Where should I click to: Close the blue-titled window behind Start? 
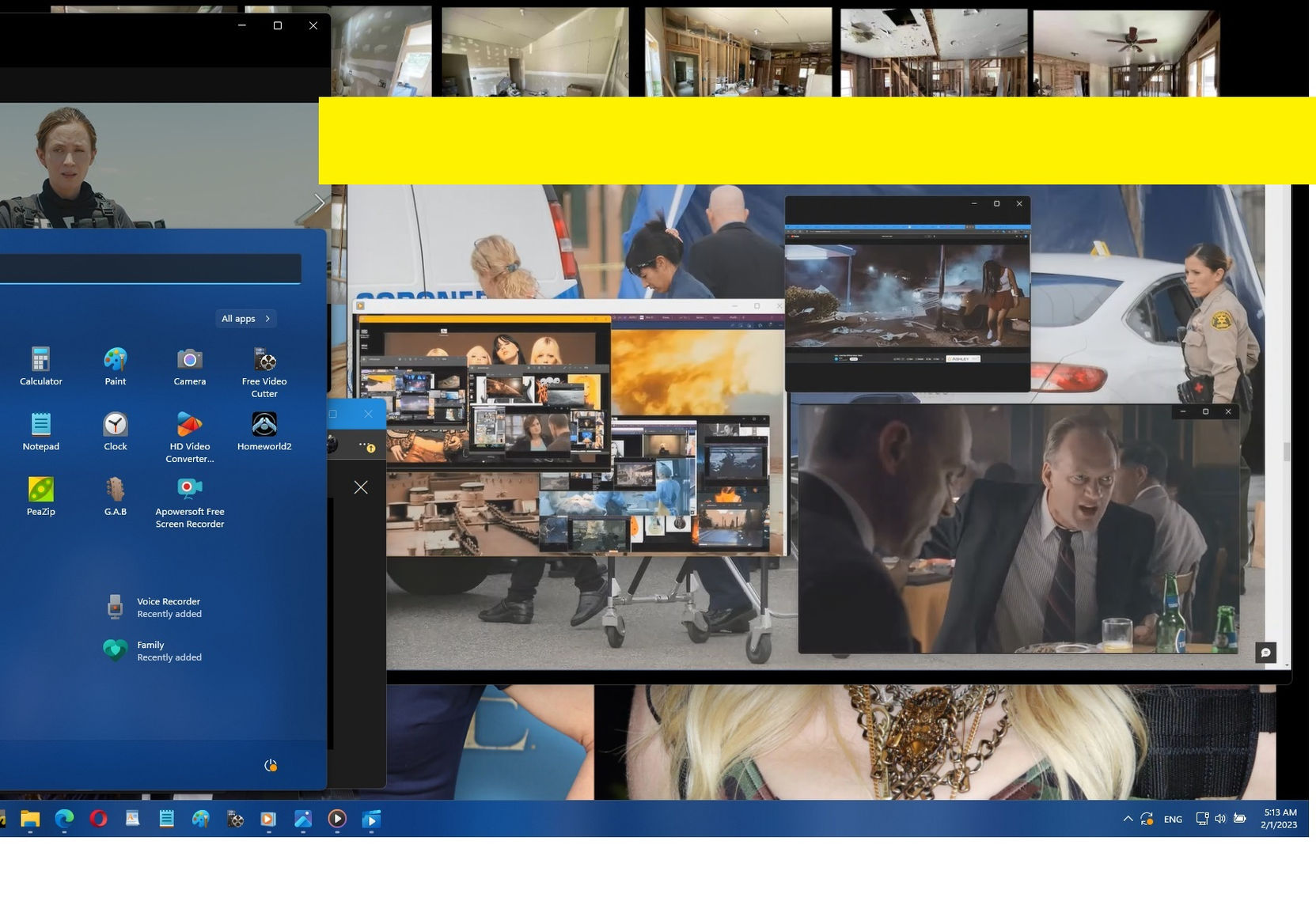coord(368,414)
